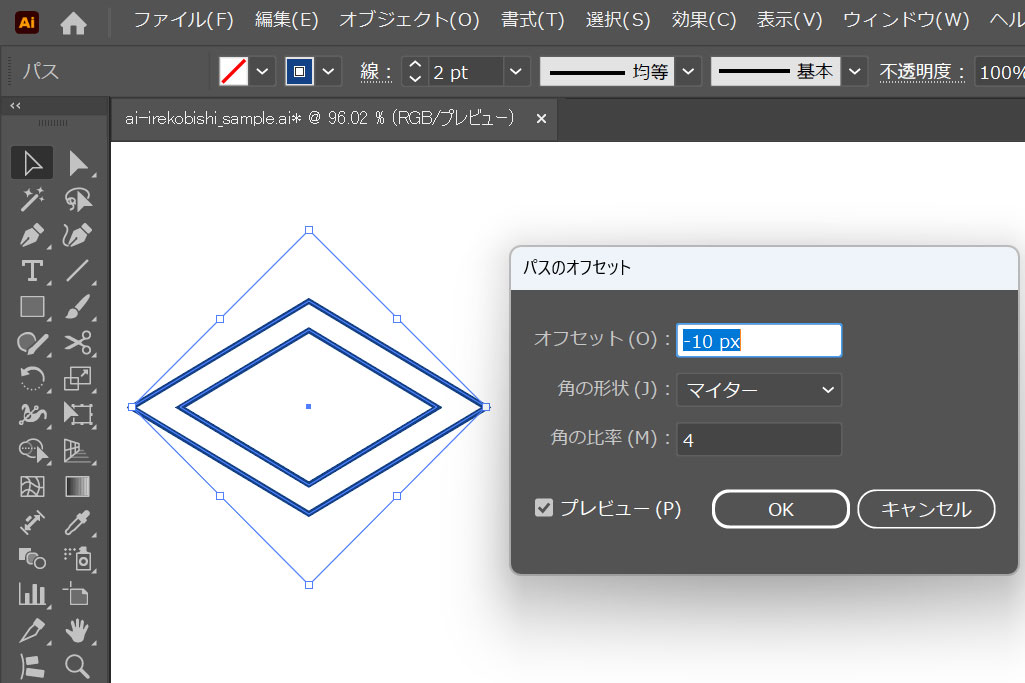
Task: Select the Eyedropper tool
Action: pyautogui.click(x=78, y=521)
